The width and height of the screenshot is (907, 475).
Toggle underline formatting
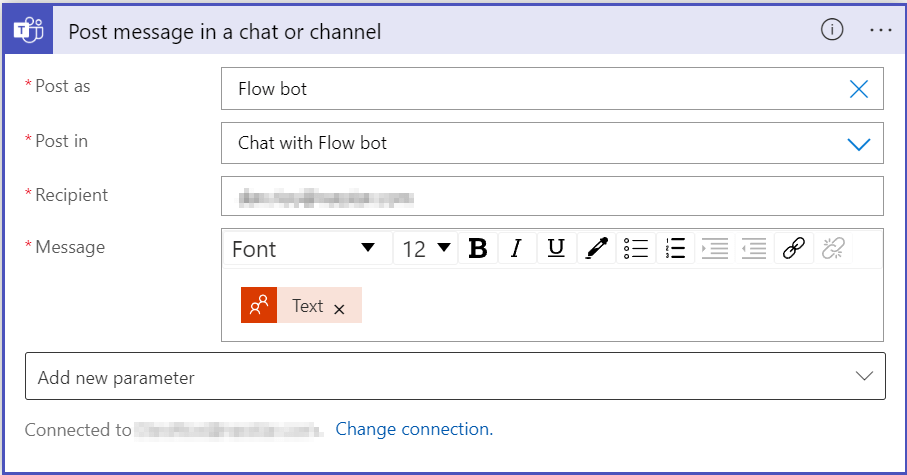pyautogui.click(x=556, y=249)
